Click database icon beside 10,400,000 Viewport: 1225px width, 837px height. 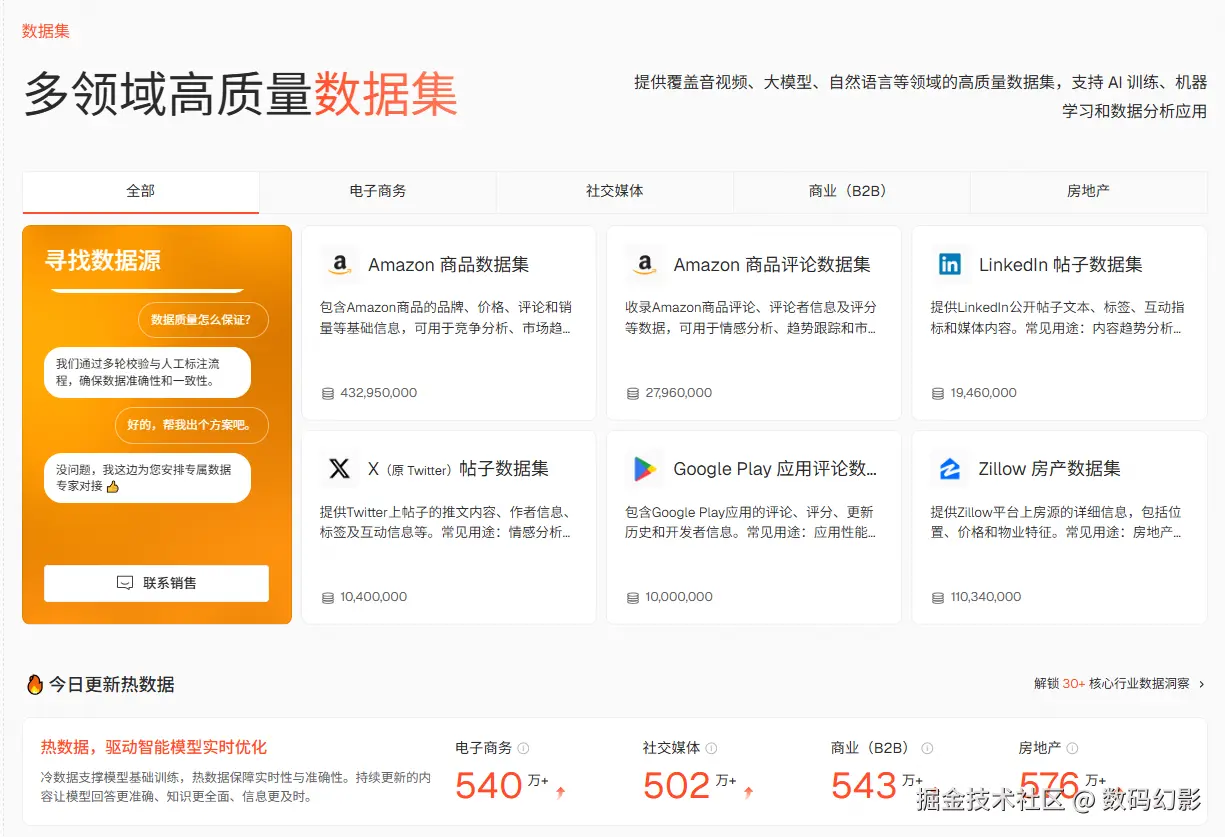tap(327, 597)
